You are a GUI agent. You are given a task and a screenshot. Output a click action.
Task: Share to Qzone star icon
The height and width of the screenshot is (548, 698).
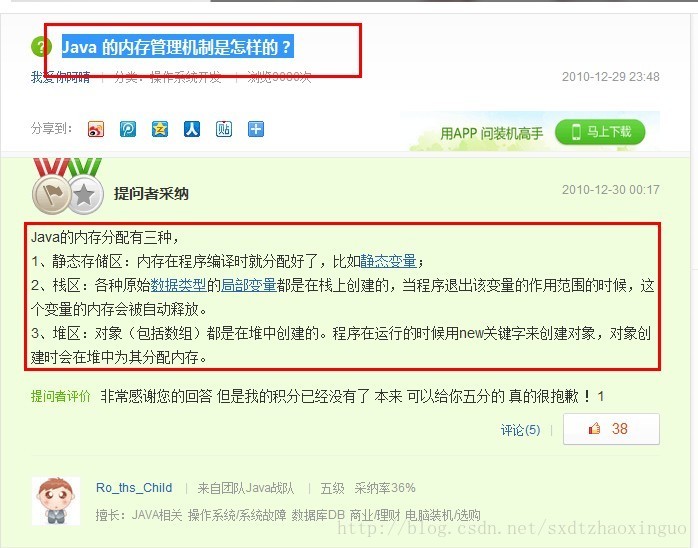pos(160,129)
